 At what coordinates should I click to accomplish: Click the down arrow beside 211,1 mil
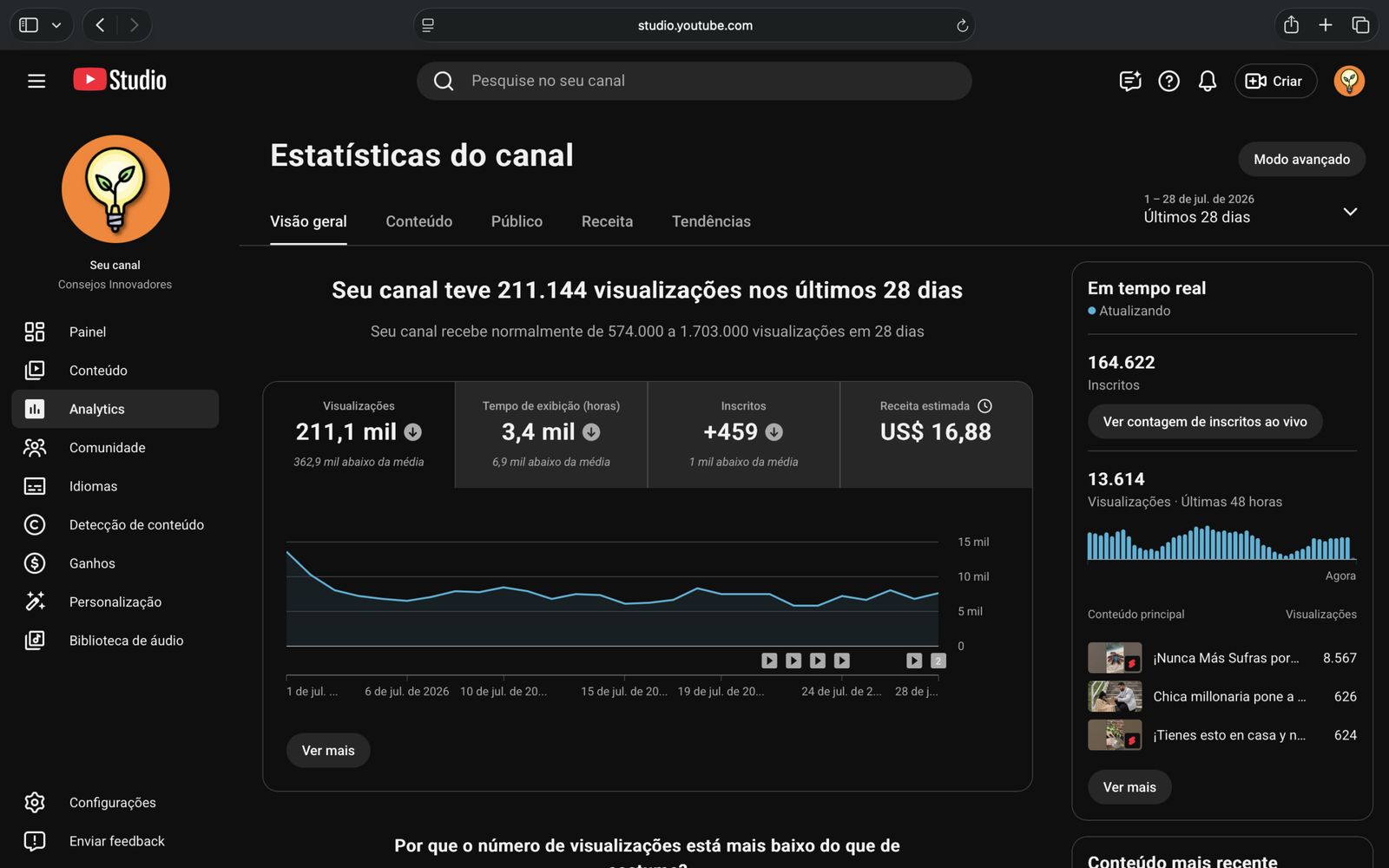click(413, 432)
